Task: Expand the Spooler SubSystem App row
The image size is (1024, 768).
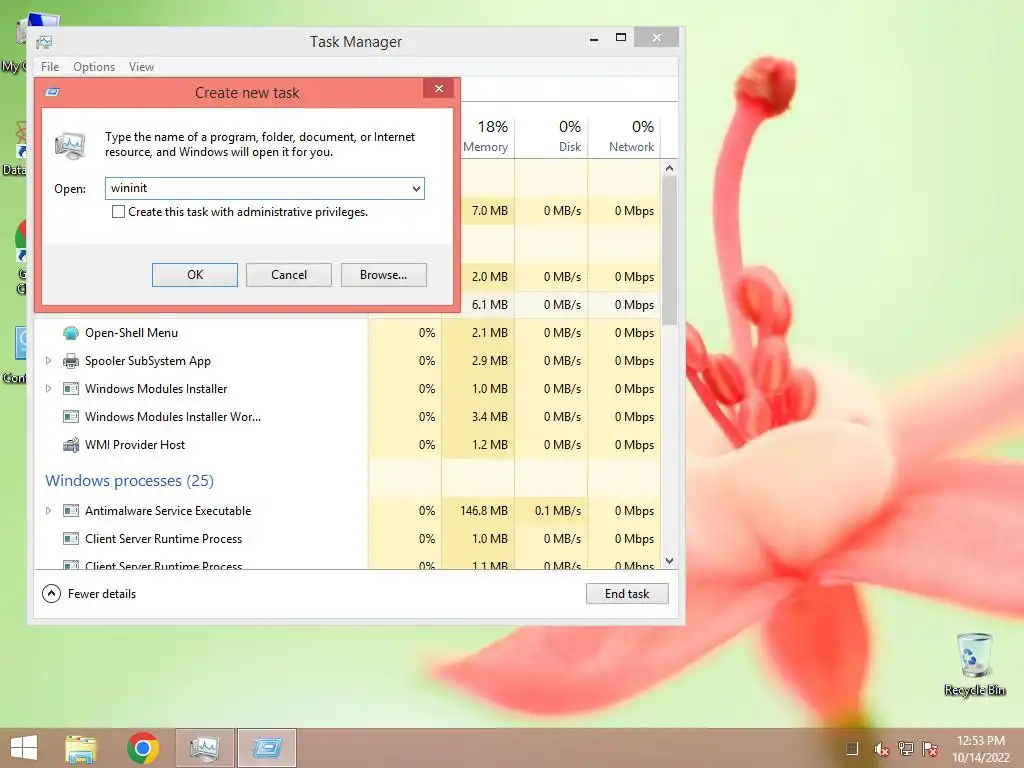Action: (x=48, y=360)
